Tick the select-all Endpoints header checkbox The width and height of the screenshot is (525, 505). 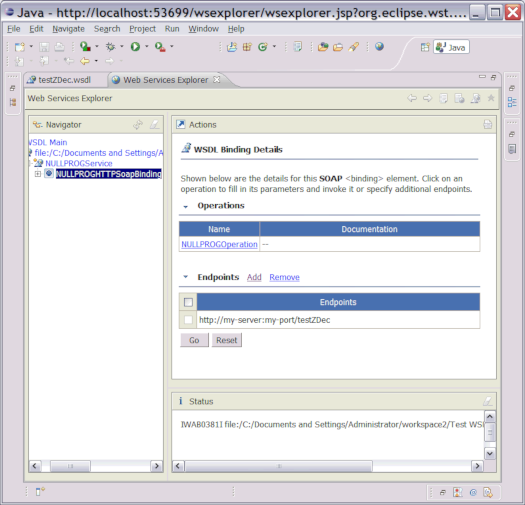pyautogui.click(x=188, y=302)
